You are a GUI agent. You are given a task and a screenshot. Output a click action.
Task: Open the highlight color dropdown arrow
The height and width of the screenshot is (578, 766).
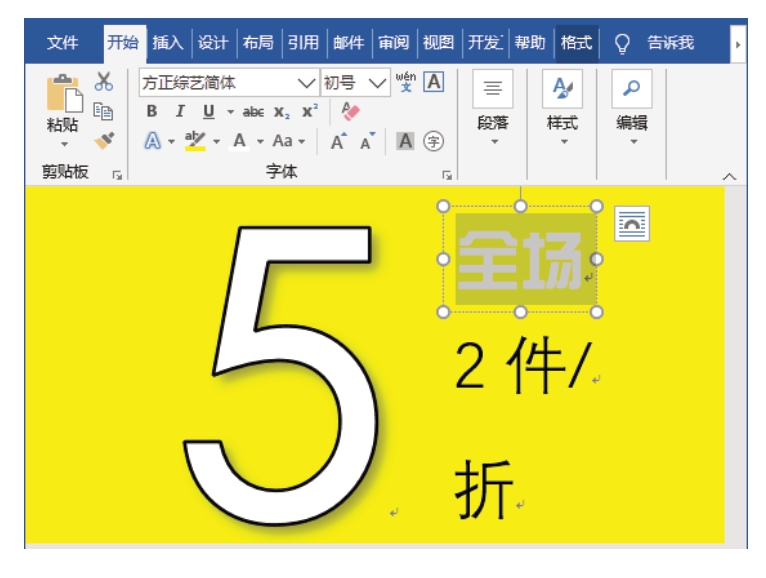coord(216,142)
